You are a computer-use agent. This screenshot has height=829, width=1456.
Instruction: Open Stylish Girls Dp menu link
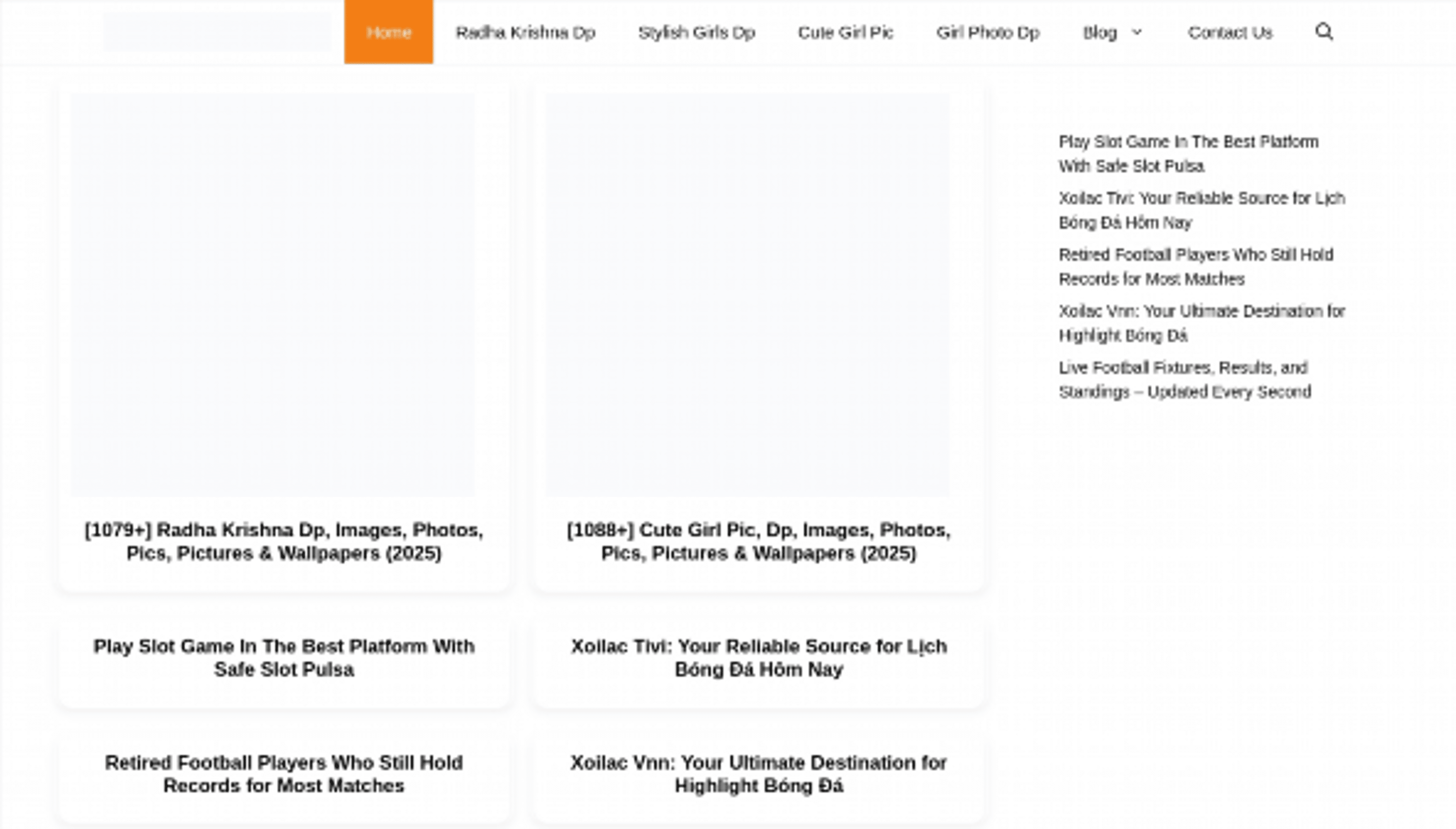point(696,33)
